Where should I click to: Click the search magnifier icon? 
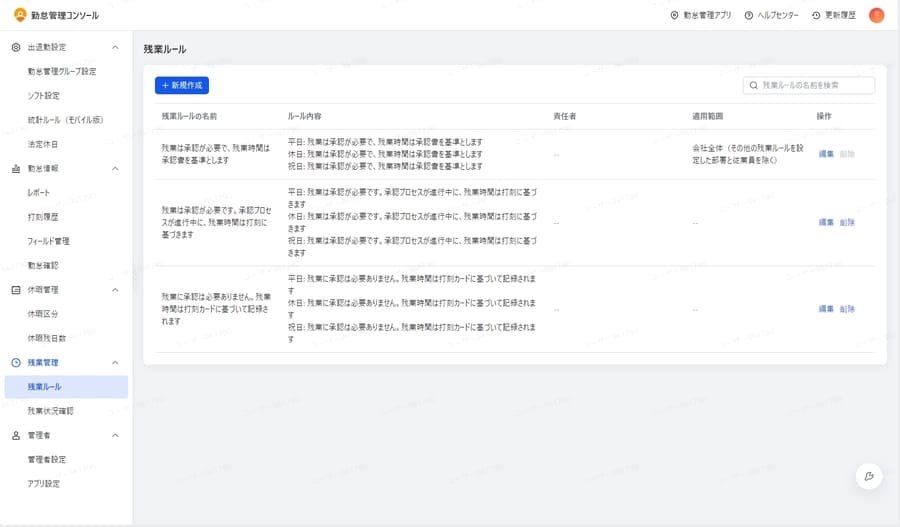(754, 85)
